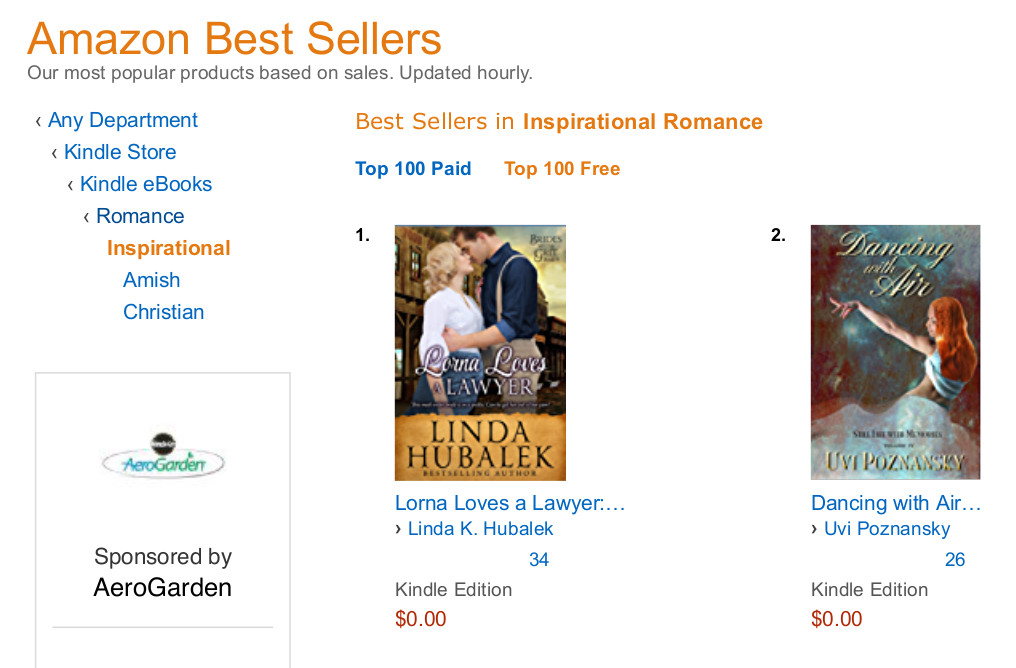1016x668 pixels.
Task: Go back to Any Department
Action: click(x=123, y=120)
